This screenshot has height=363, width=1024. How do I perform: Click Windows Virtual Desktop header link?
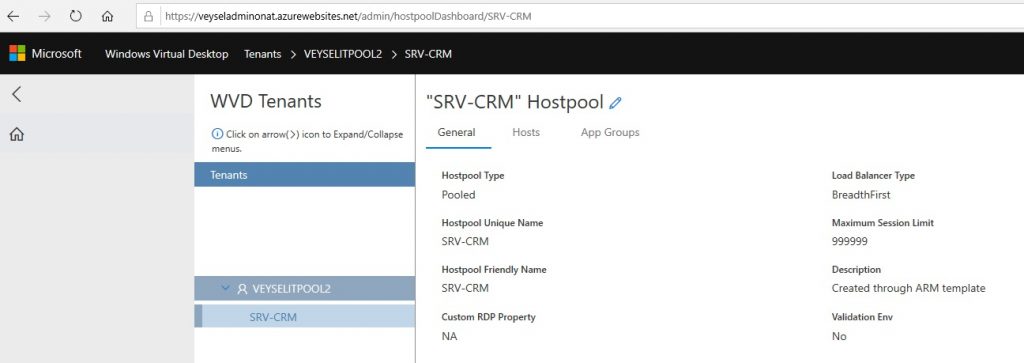(167, 54)
